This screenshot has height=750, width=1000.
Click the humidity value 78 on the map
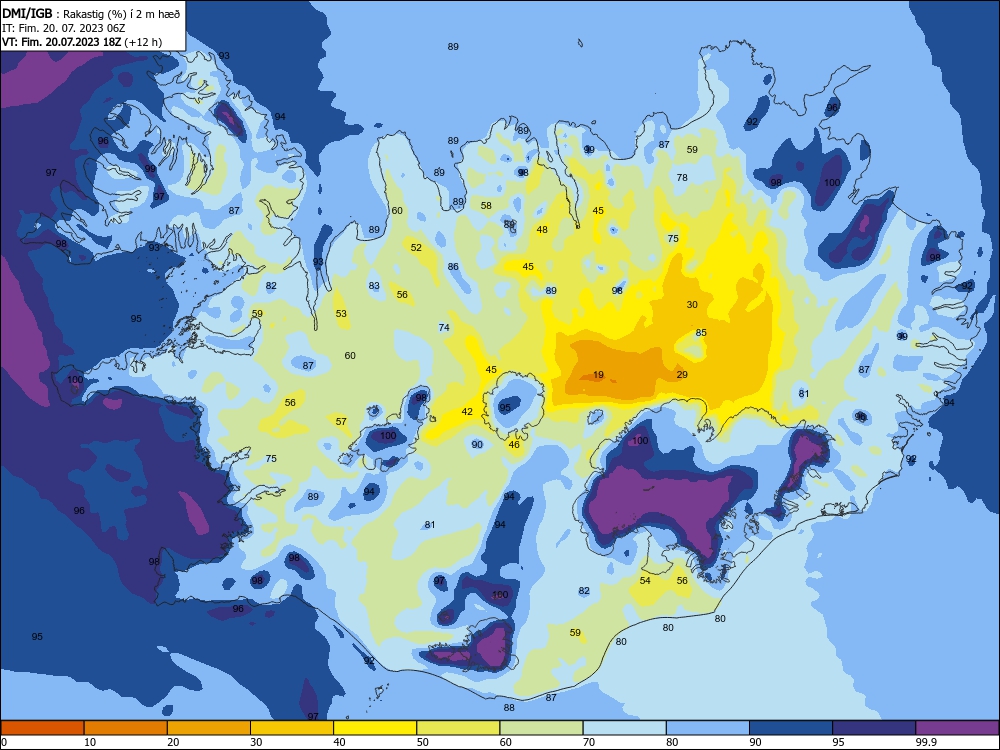(x=682, y=177)
